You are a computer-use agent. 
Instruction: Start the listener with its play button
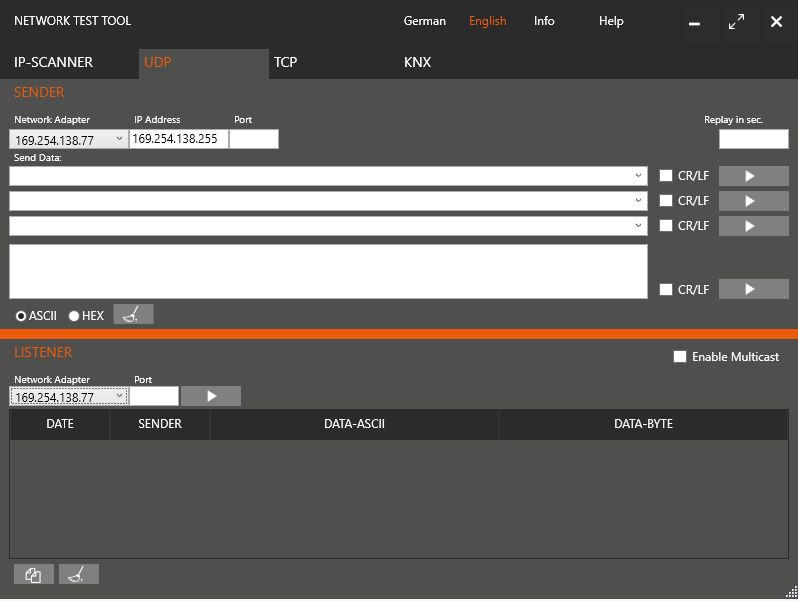[x=211, y=396]
